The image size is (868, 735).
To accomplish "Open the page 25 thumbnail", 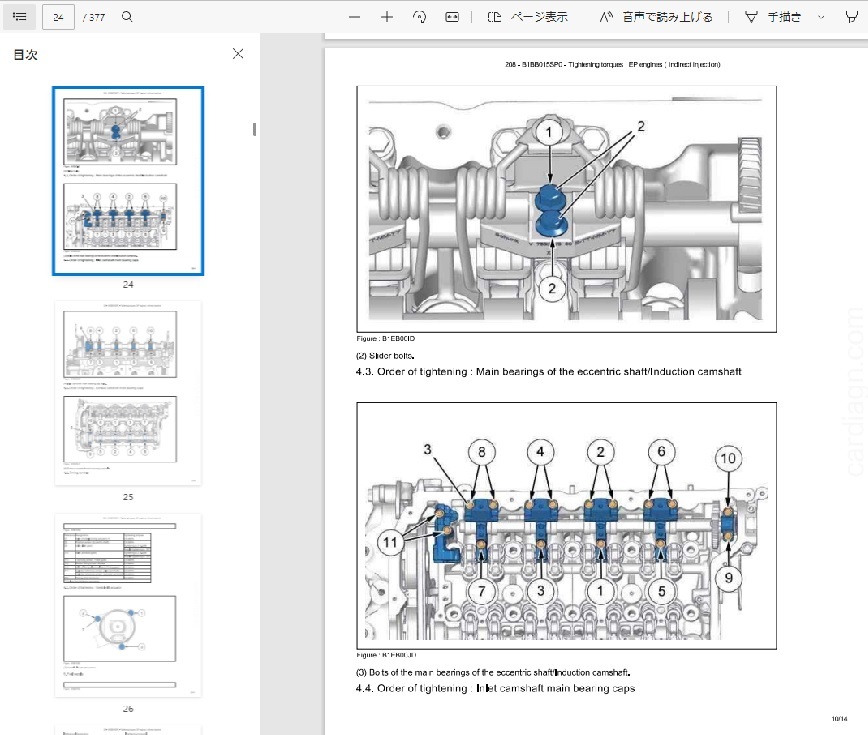I will coord(128,393).
